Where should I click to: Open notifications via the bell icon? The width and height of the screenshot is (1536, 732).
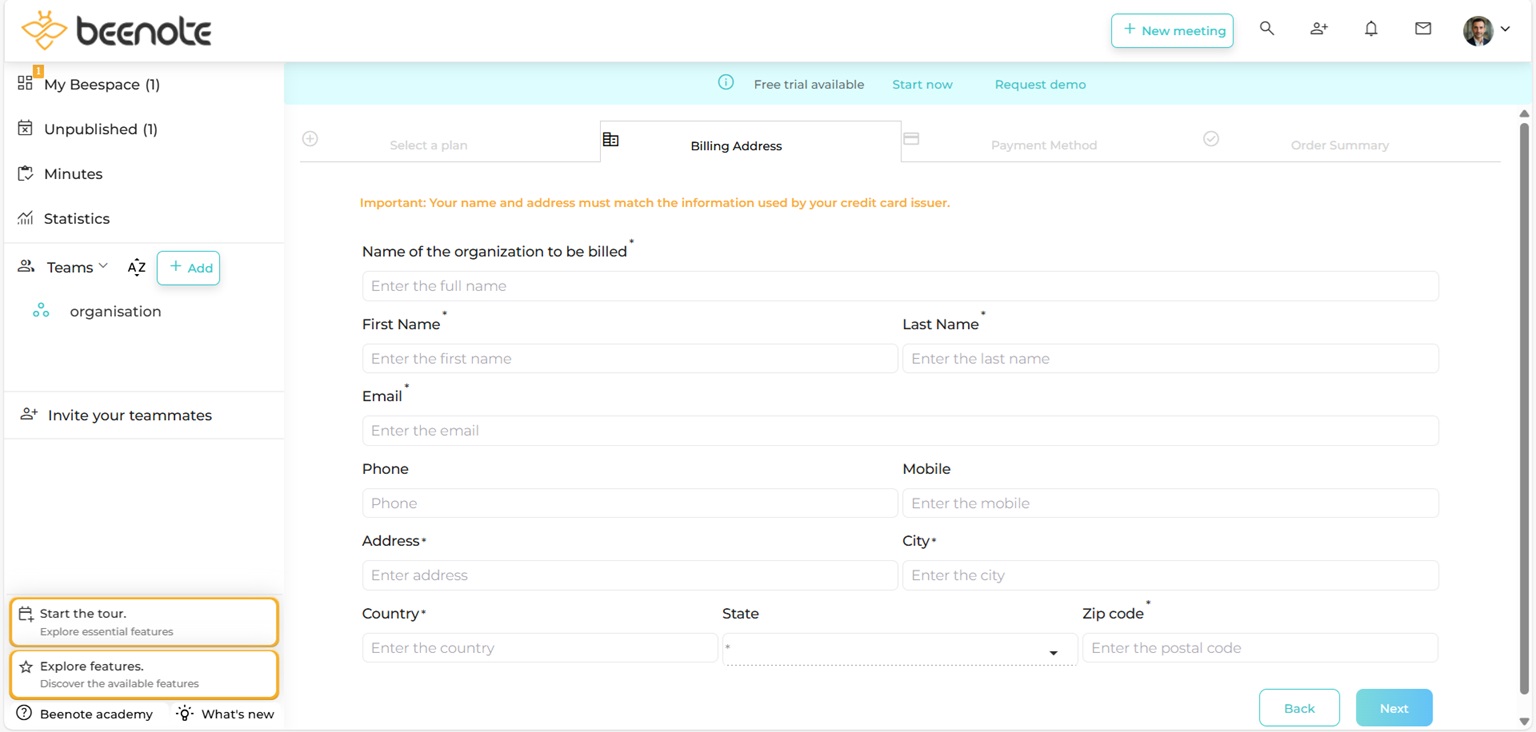(1371, 29)
